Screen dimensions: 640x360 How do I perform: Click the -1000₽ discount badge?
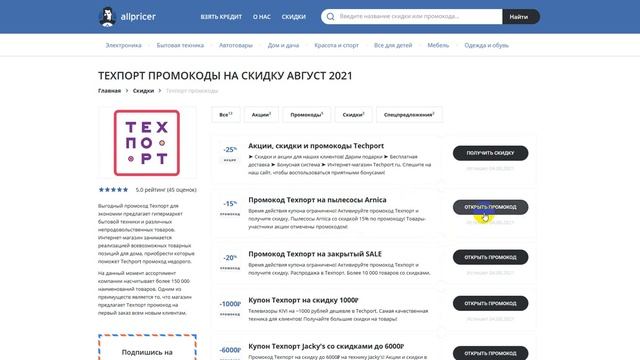click(230, 304)
